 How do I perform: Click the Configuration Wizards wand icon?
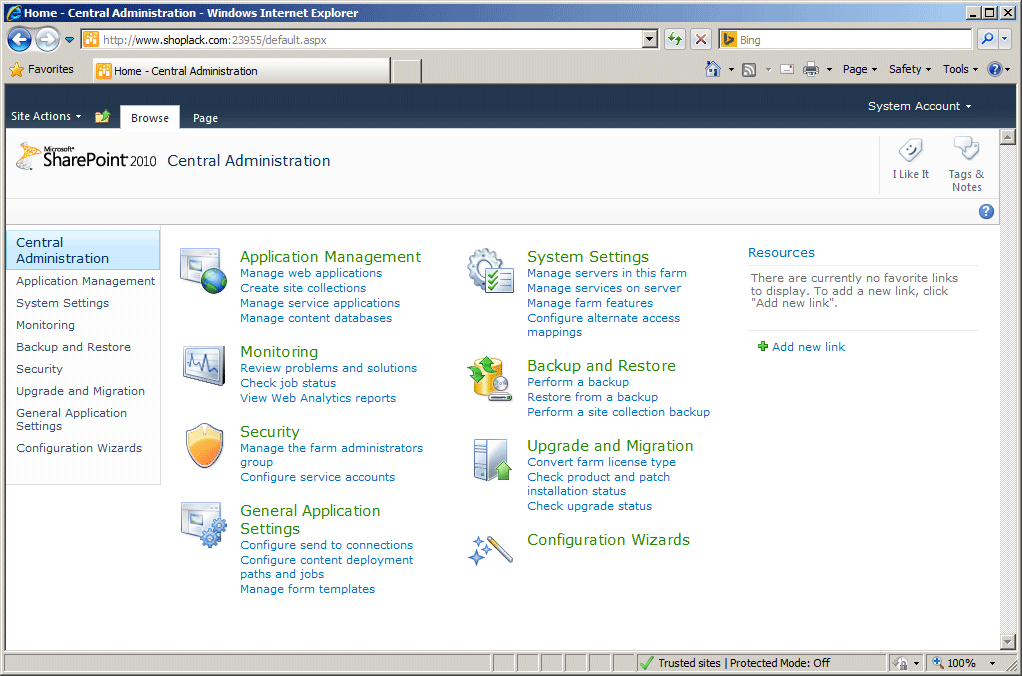(x=491, y=550)
